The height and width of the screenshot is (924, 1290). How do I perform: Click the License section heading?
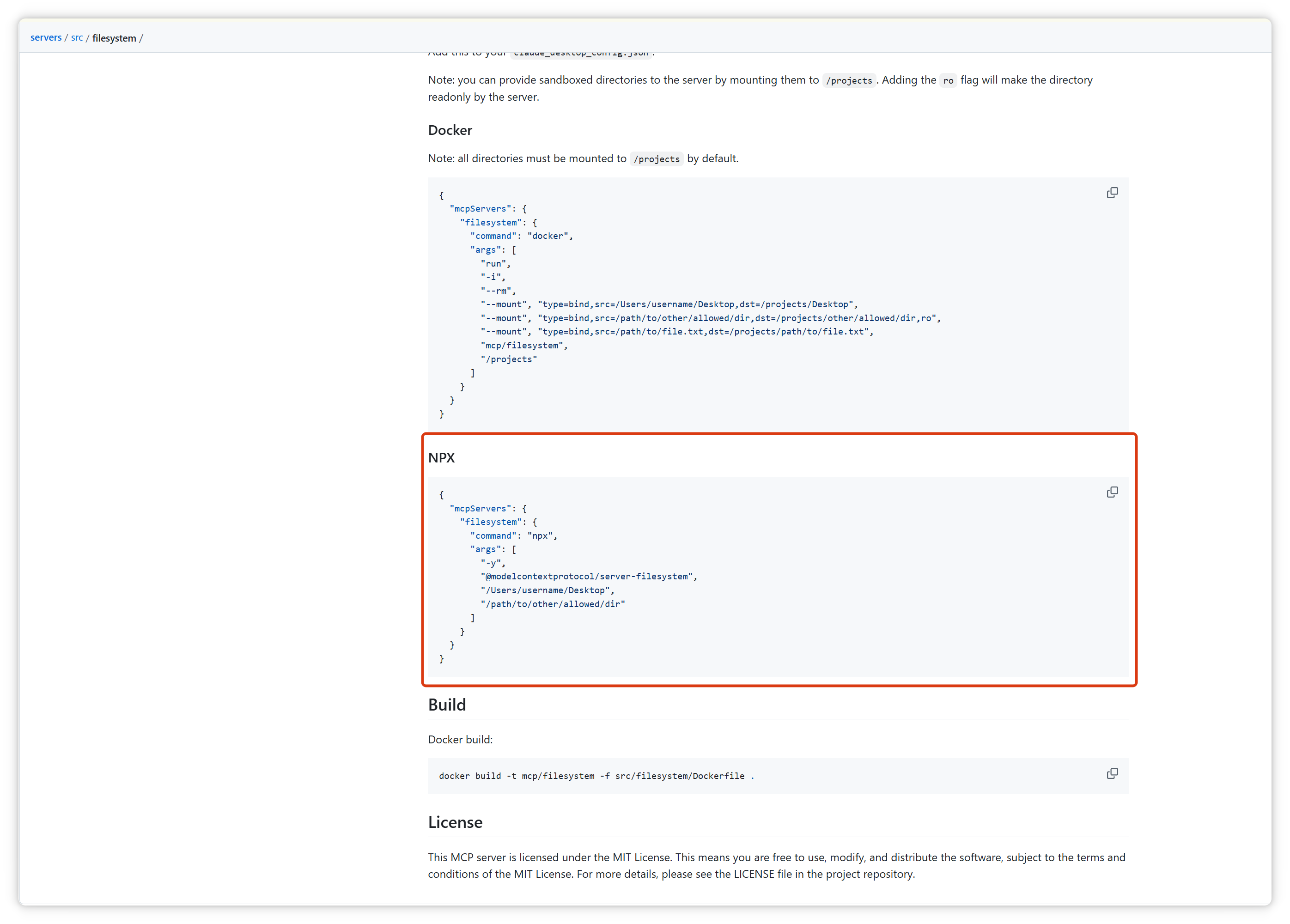click(x=455, y=822)
